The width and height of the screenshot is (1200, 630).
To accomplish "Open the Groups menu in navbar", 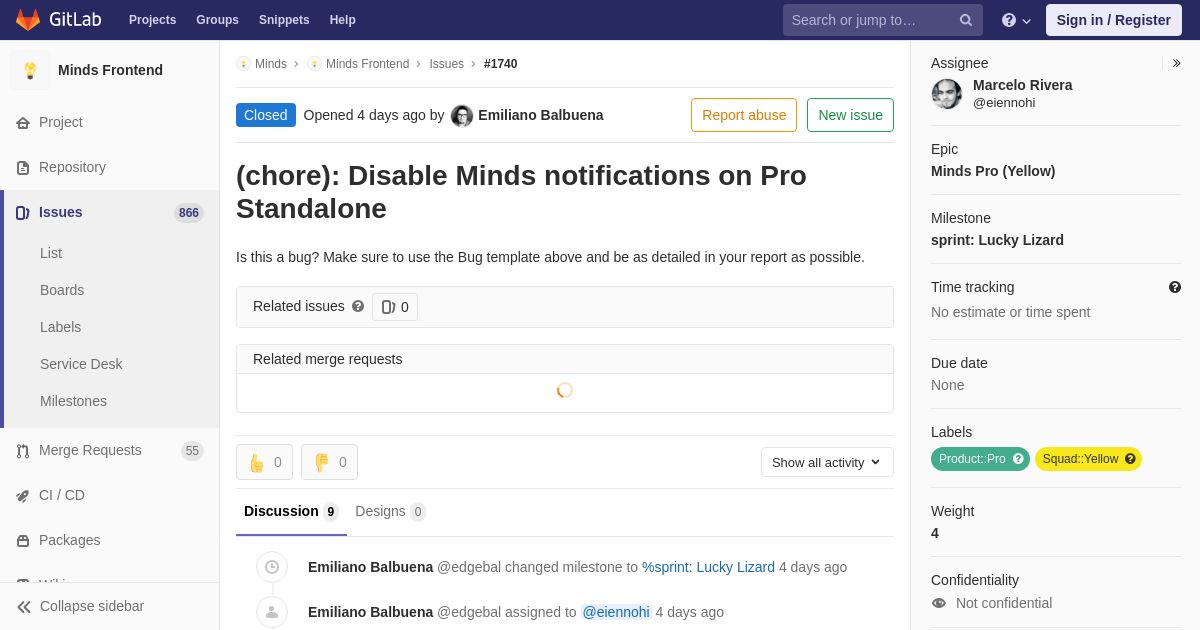I will [217, 20].
